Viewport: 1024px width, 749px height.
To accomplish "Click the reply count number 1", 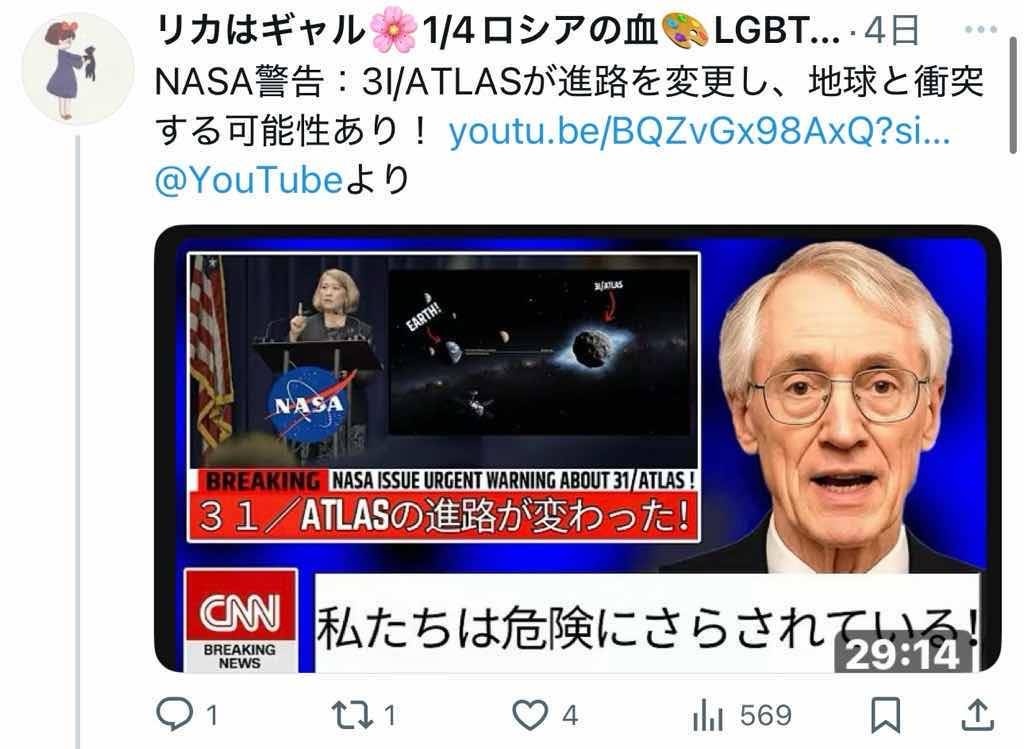I will click(x=212, y=716).
